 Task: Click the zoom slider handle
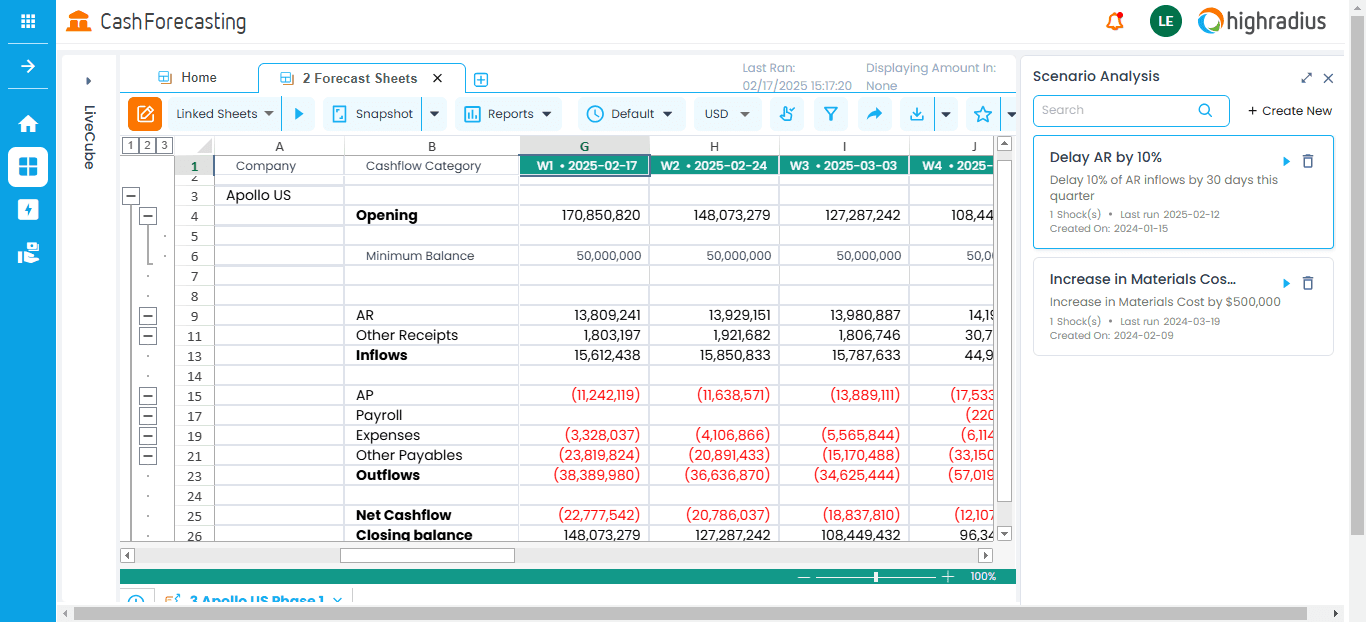click(x=876, y=577)
